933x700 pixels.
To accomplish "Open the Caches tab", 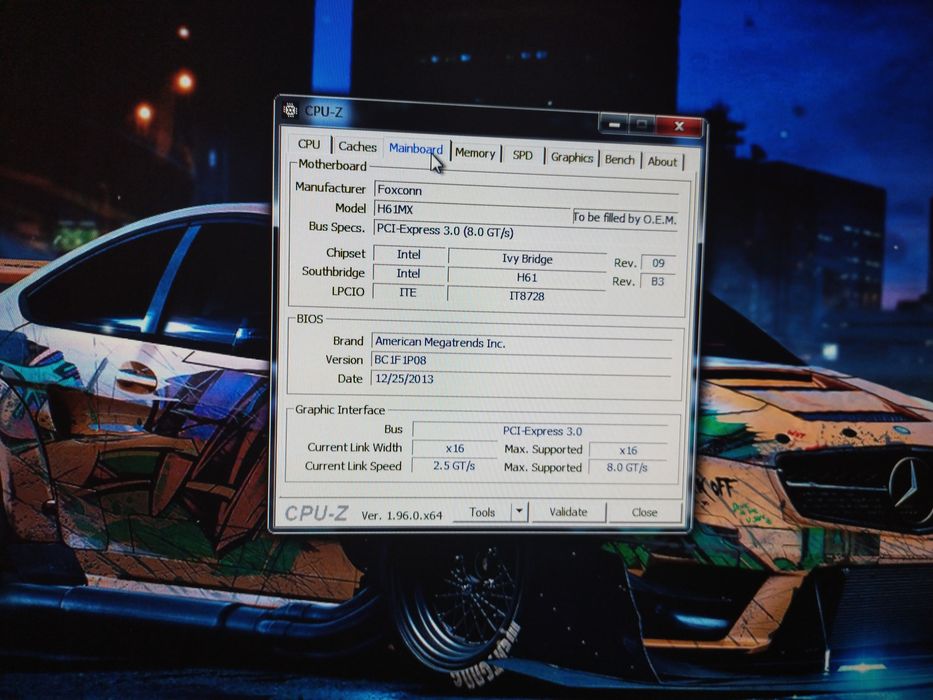I will click(x=357, y=146).
